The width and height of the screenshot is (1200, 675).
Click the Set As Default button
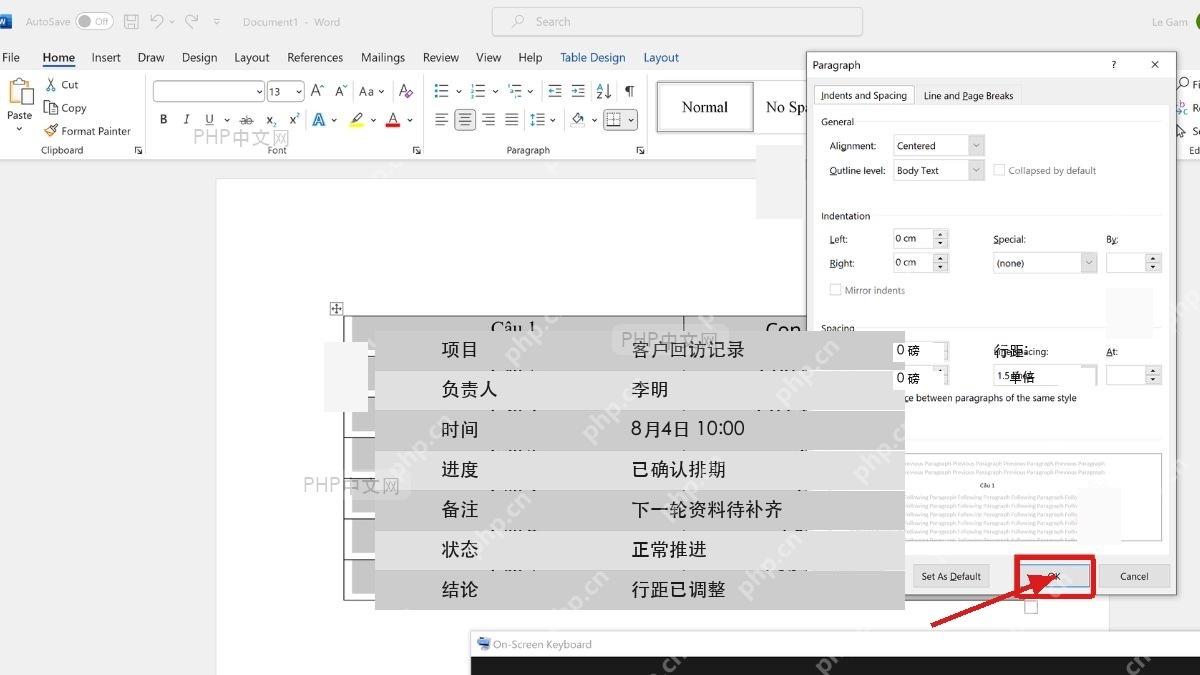[951, 576]
